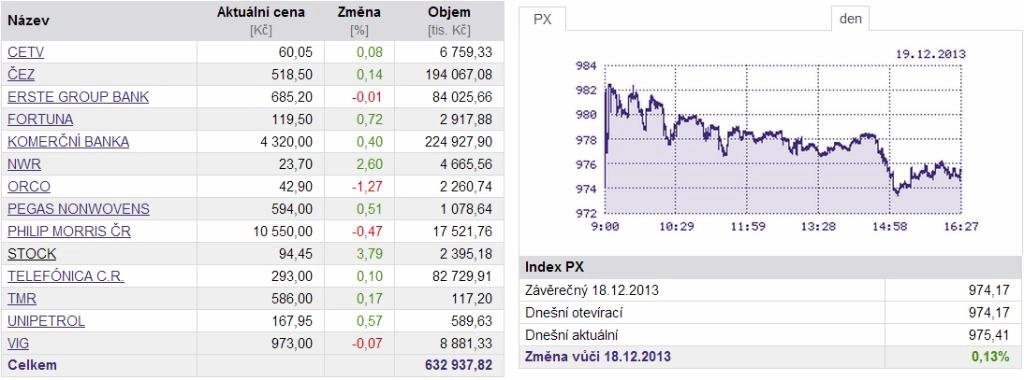Open the UNIPETROL stock link
This screenshot has width=1024, height=380.
pyautogui.click(x=46, y=321)
